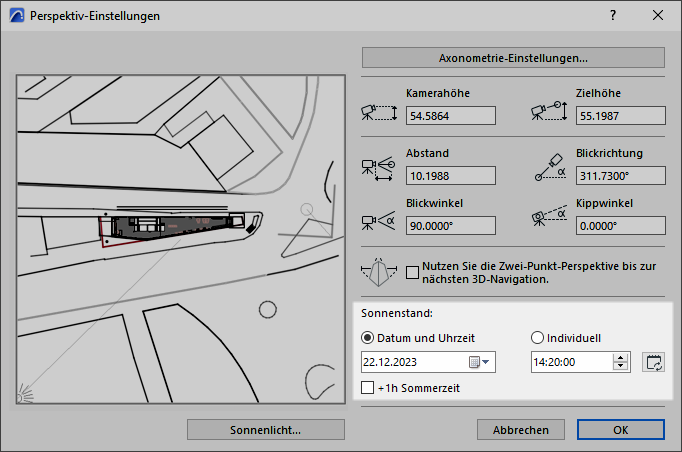Viewport: 682px width, 452px height.
Task: Cancel with the Abbrechen button
Action: tap(521, 430)
